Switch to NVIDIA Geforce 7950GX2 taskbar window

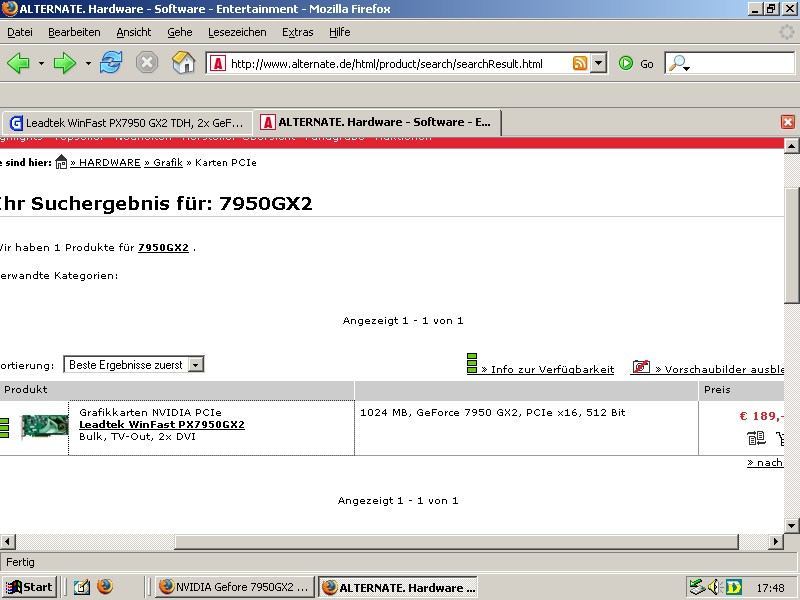[235, 587]
